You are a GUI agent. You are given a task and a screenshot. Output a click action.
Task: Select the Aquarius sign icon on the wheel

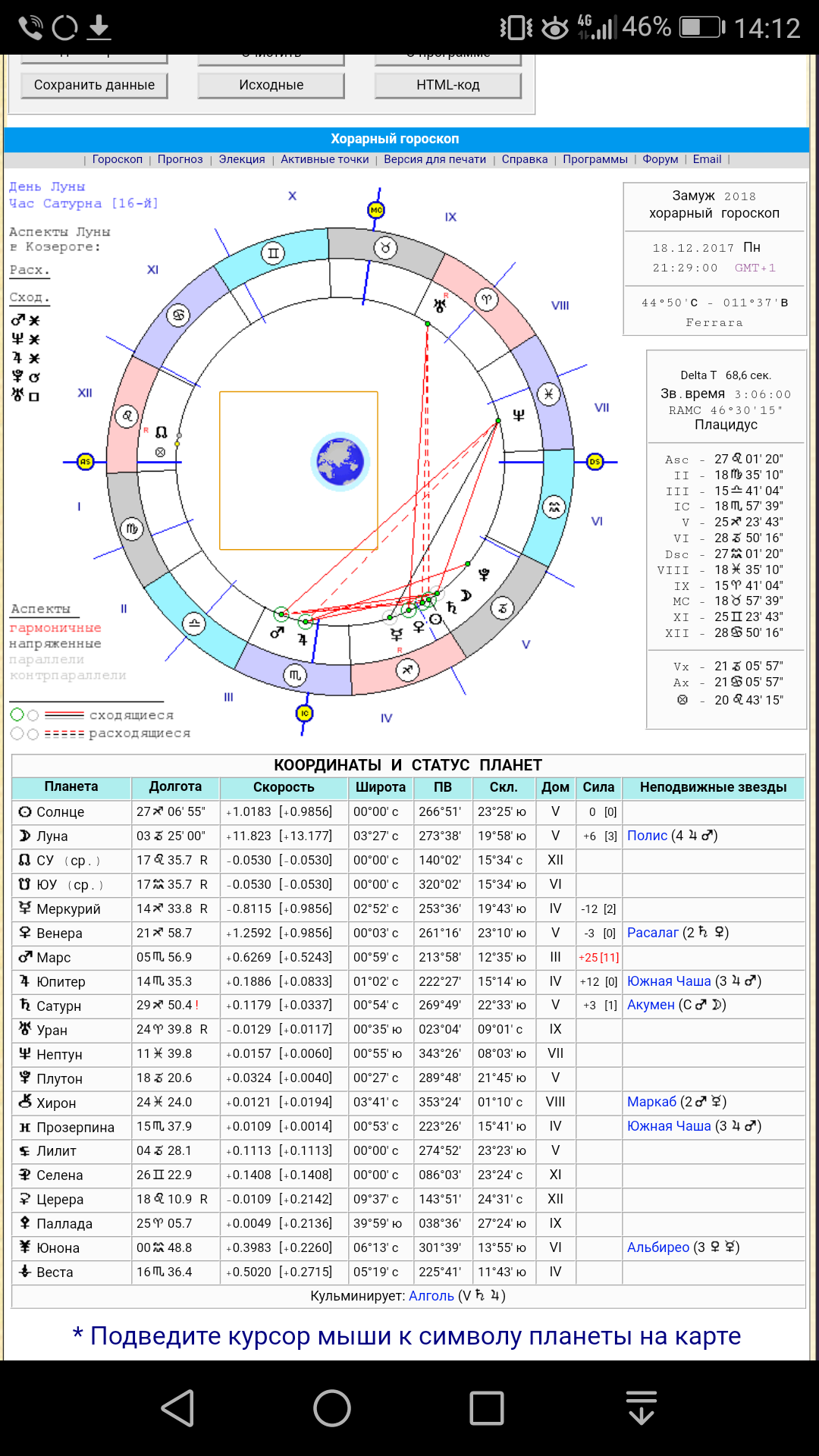coord(554,507)
